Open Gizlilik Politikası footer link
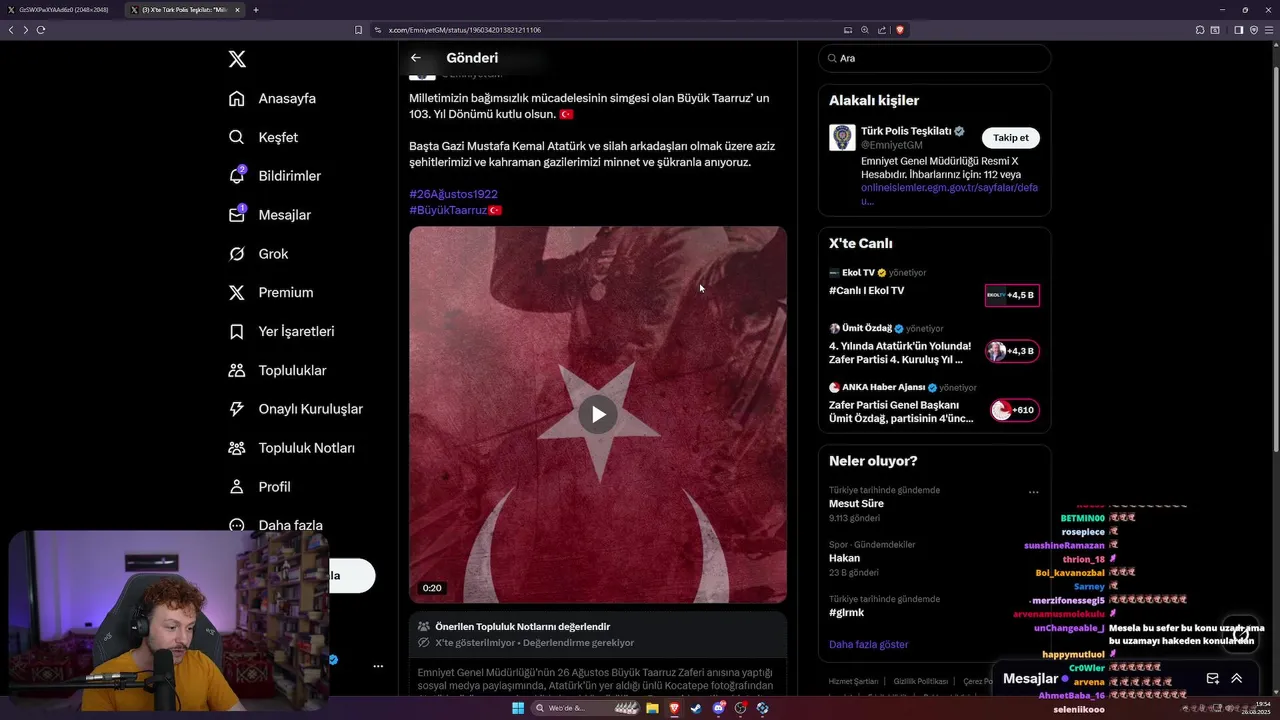This screenshot has height=720, width=1280. 920,681
